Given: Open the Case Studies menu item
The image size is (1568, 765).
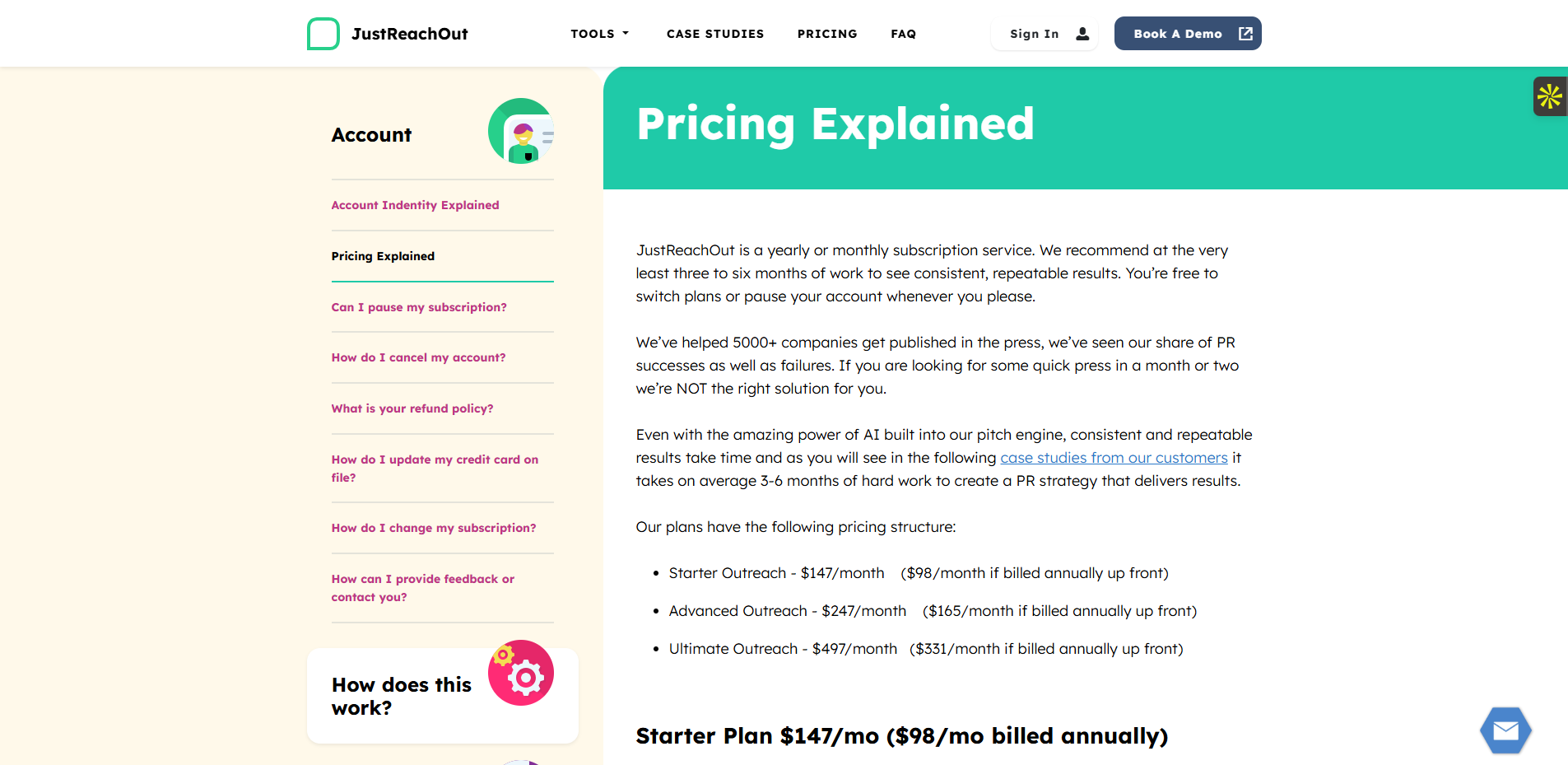Looking at the screenshot, I should click(x=715, y=34).
